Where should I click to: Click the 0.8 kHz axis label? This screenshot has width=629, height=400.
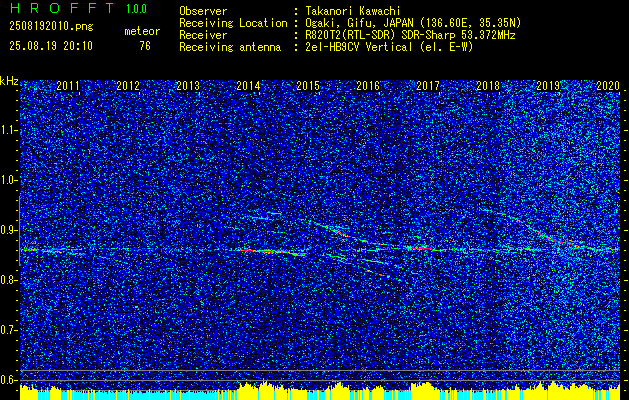[x=8, y=280]
